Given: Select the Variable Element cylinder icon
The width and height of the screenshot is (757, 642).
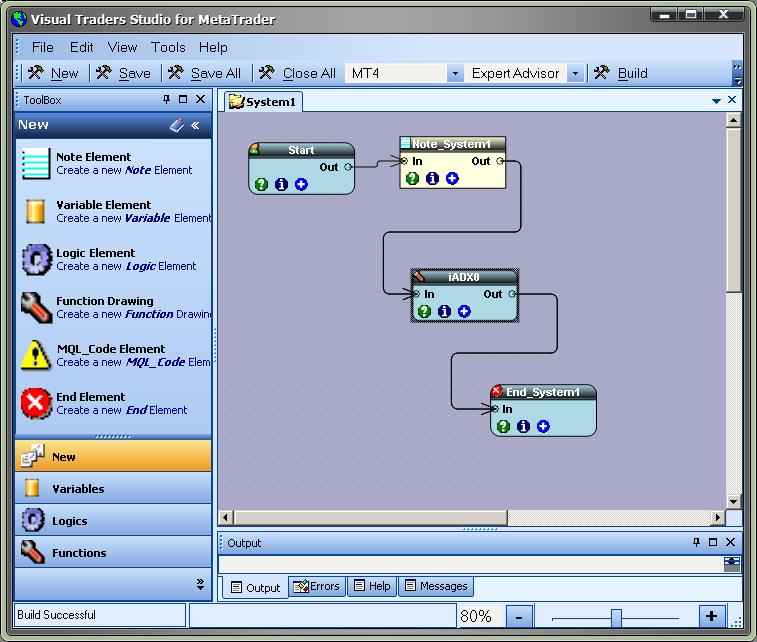Looking at the screenshot, I should click(35, 211).
